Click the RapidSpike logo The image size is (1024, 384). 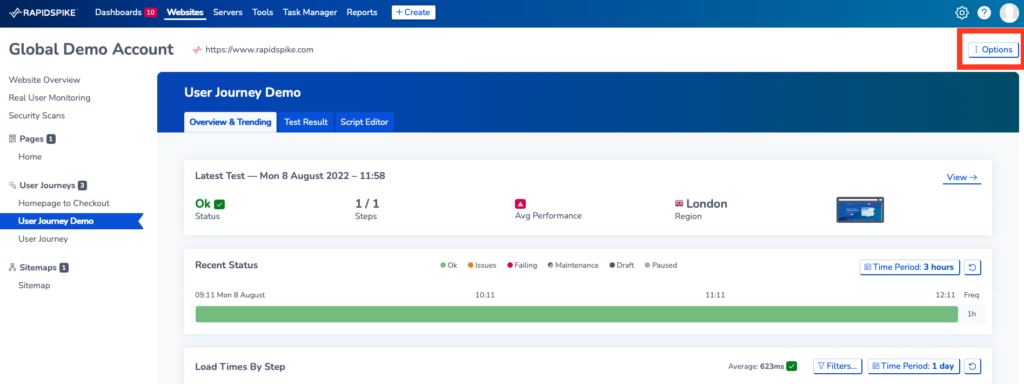[x=44, y=12]
